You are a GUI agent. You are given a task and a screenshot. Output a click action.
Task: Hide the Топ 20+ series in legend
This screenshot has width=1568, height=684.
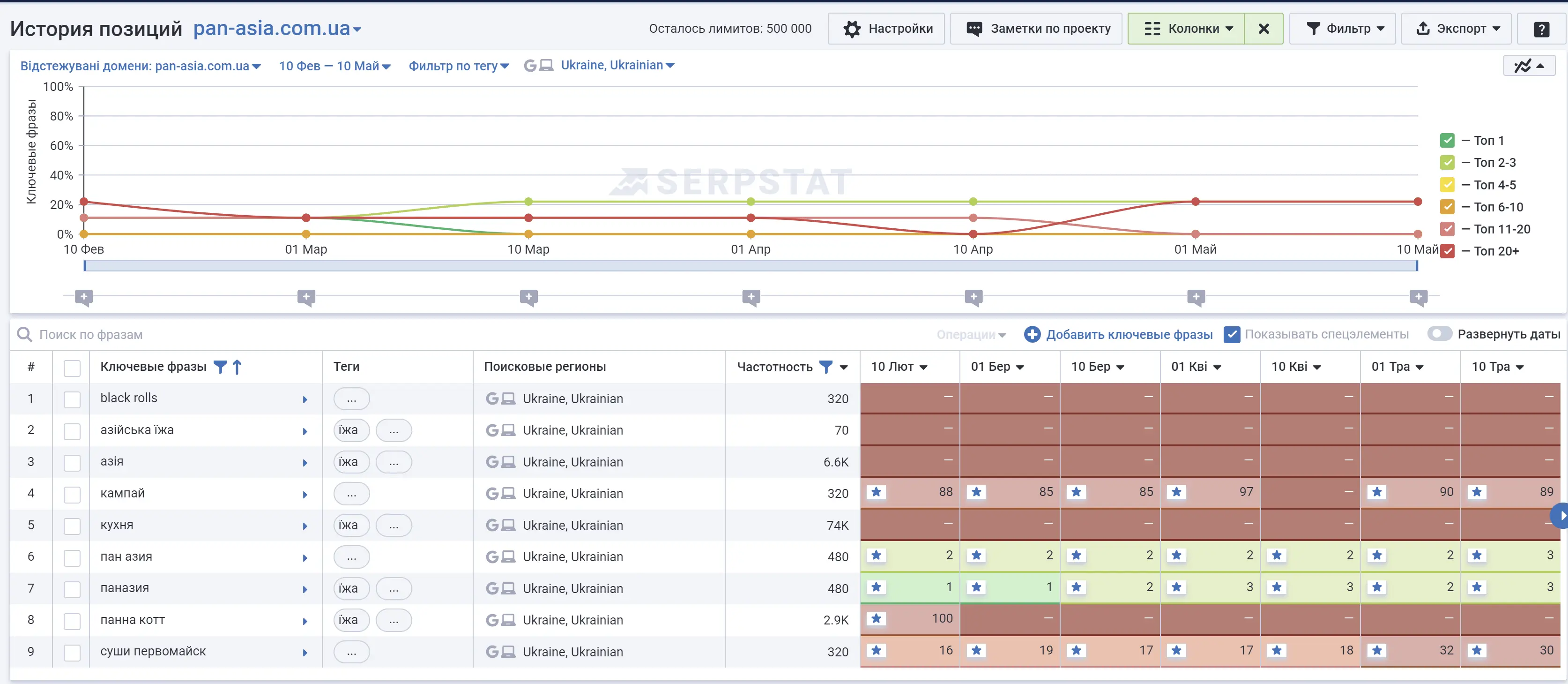1448,251
